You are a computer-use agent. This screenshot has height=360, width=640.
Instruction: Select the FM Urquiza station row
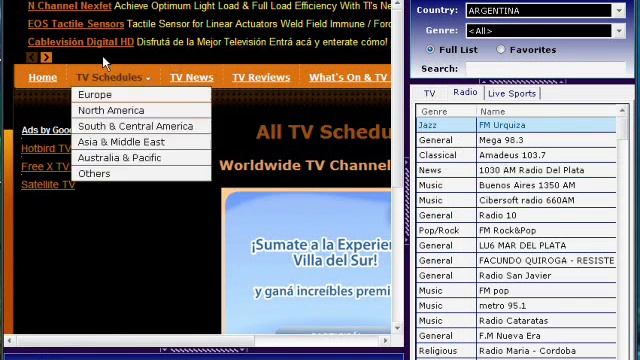516,125
